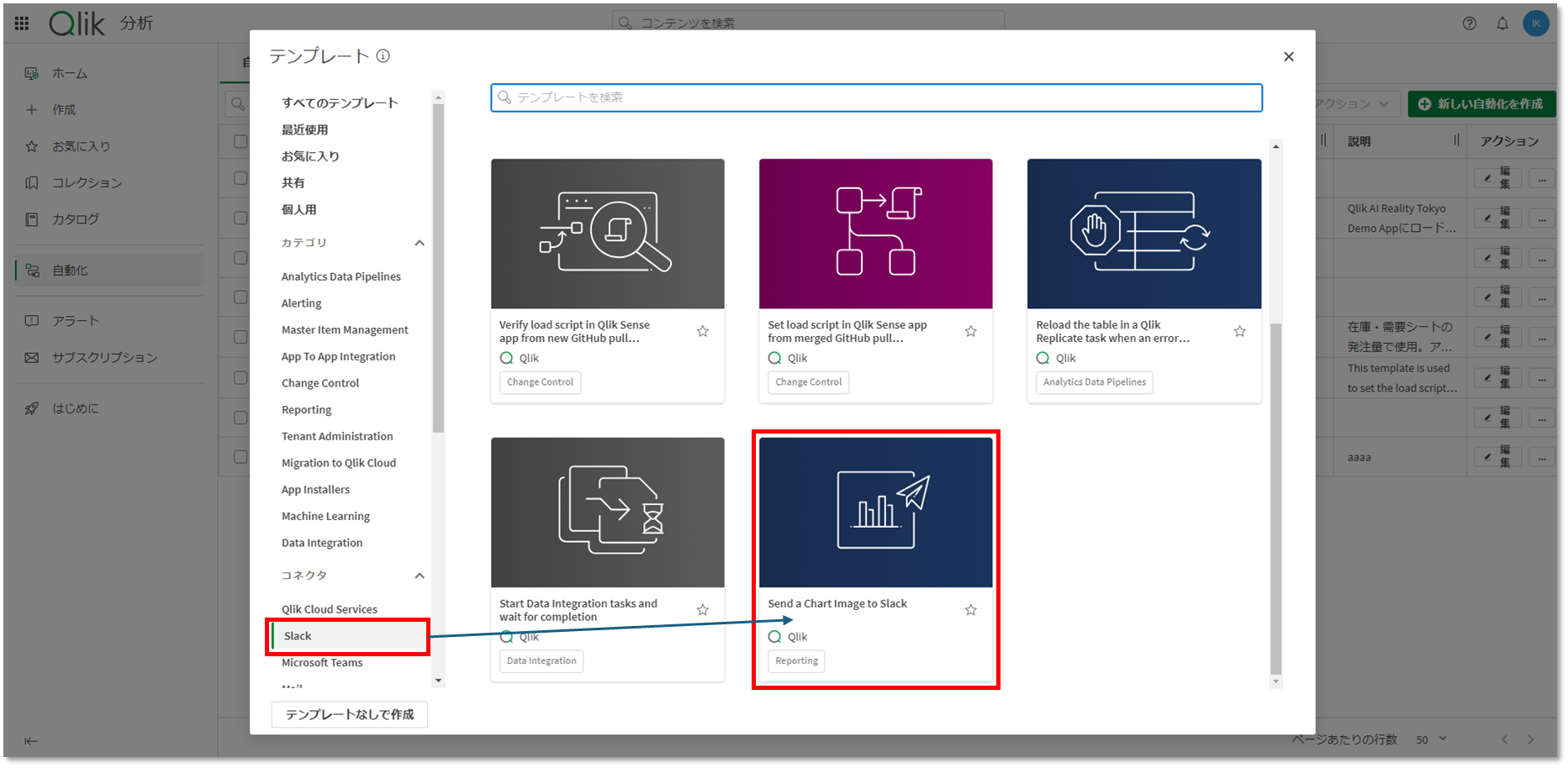Open お気に入り in the left sidebar

tap(109, 146)
